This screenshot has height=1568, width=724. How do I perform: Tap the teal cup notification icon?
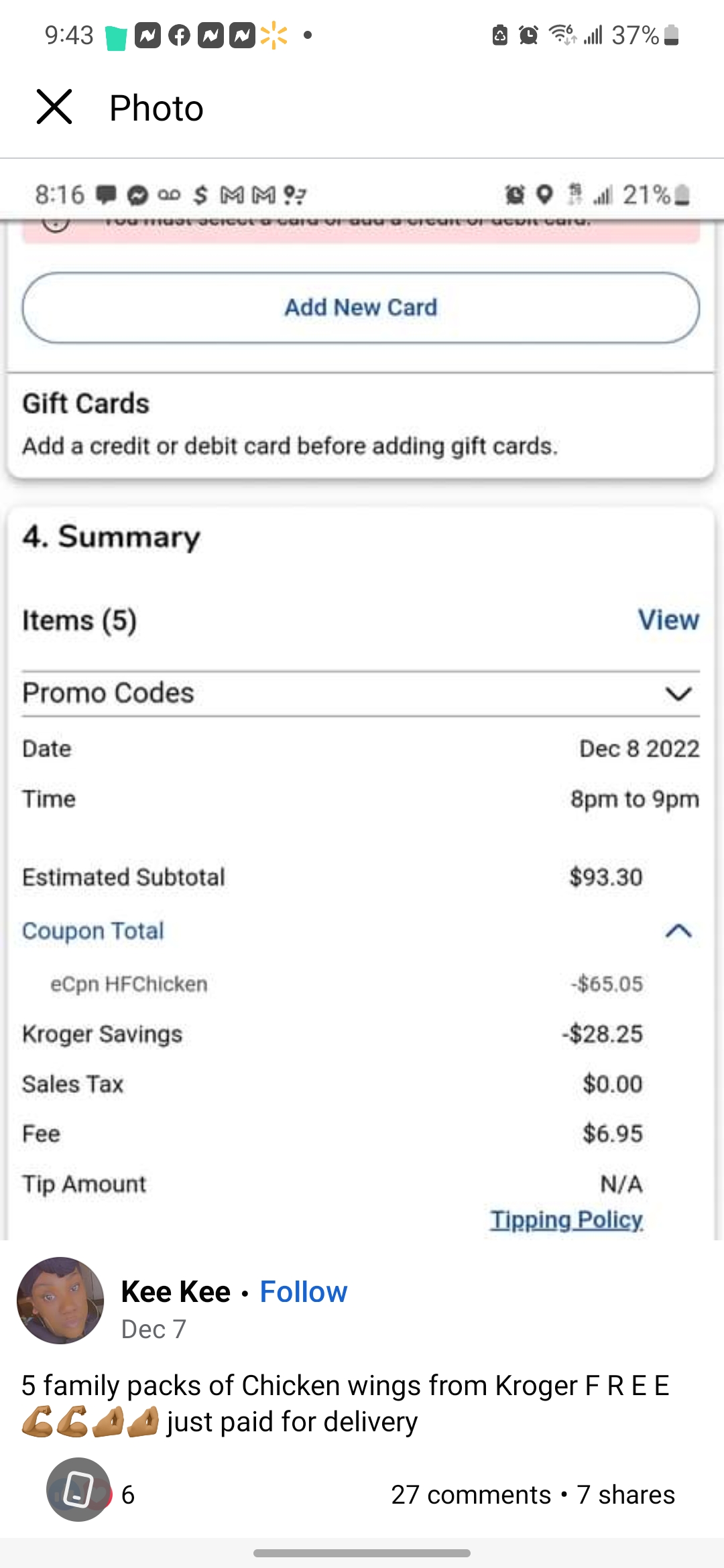coord(116,38)
